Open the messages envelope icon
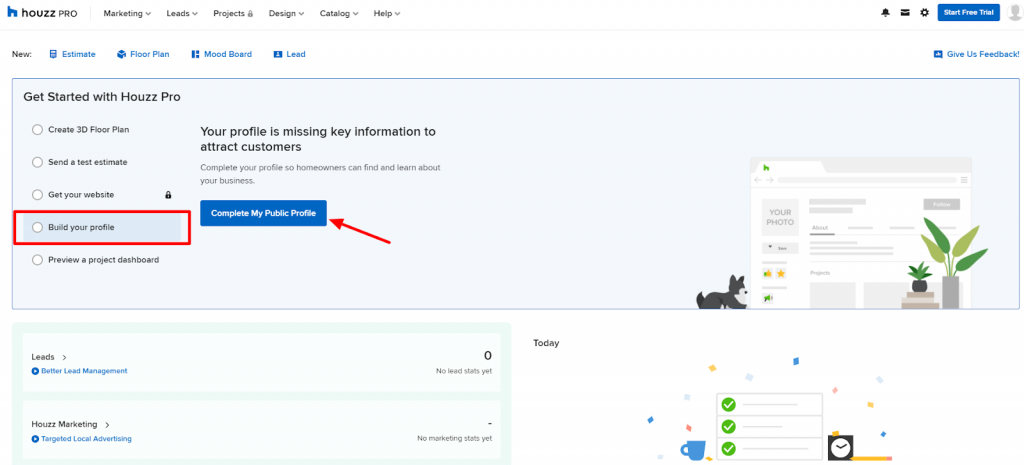 click(904, 13)
